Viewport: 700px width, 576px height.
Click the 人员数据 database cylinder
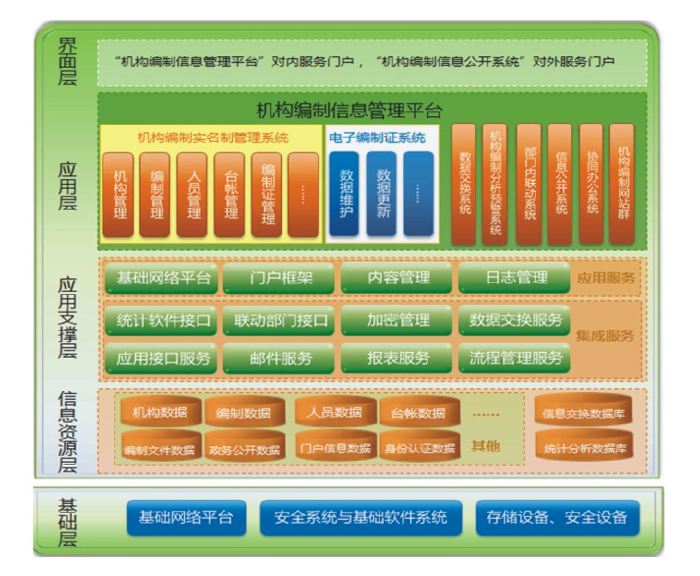click(x=335, y=412)
